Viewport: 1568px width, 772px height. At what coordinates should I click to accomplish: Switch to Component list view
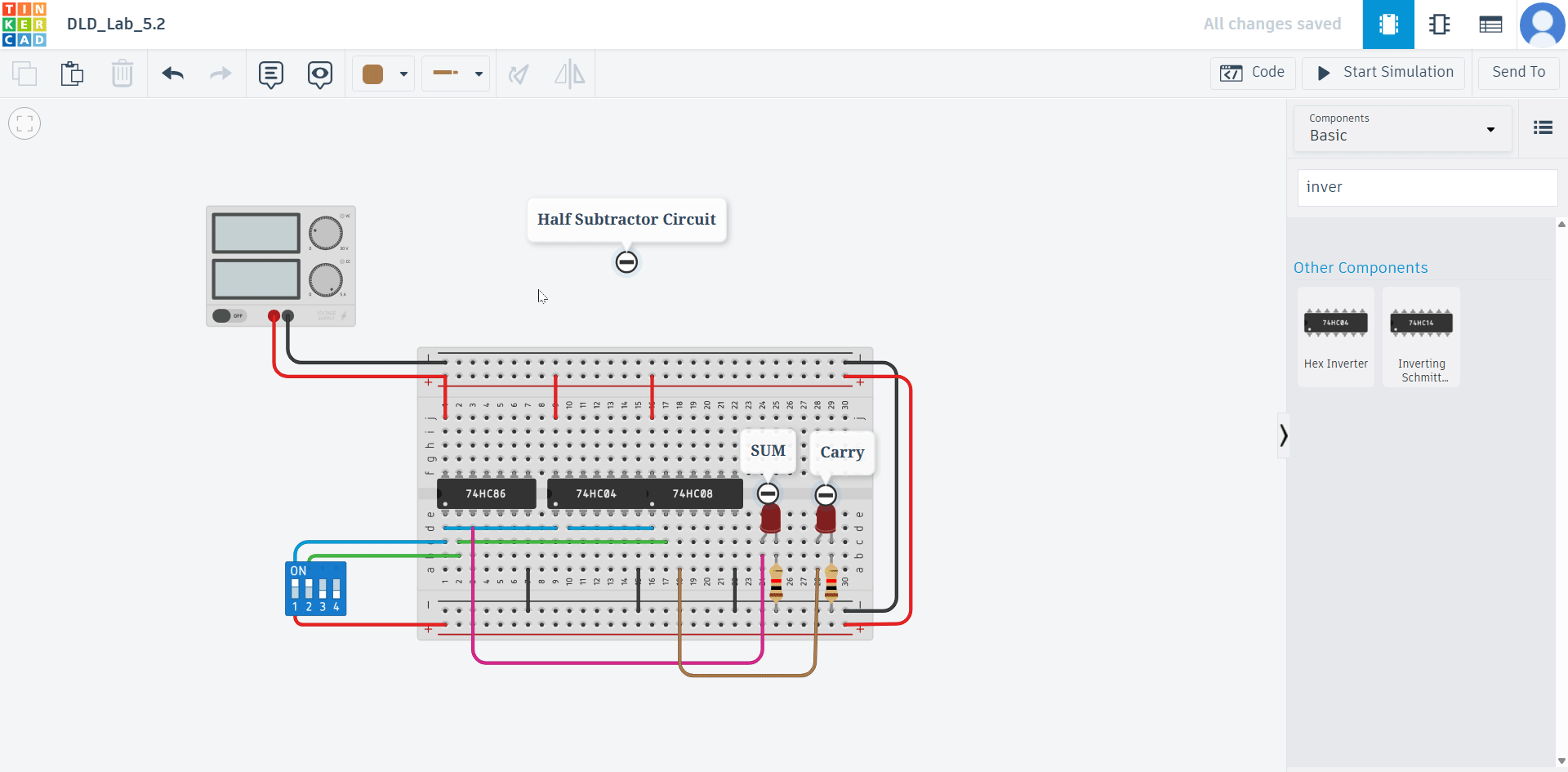tap(1490, 25)
